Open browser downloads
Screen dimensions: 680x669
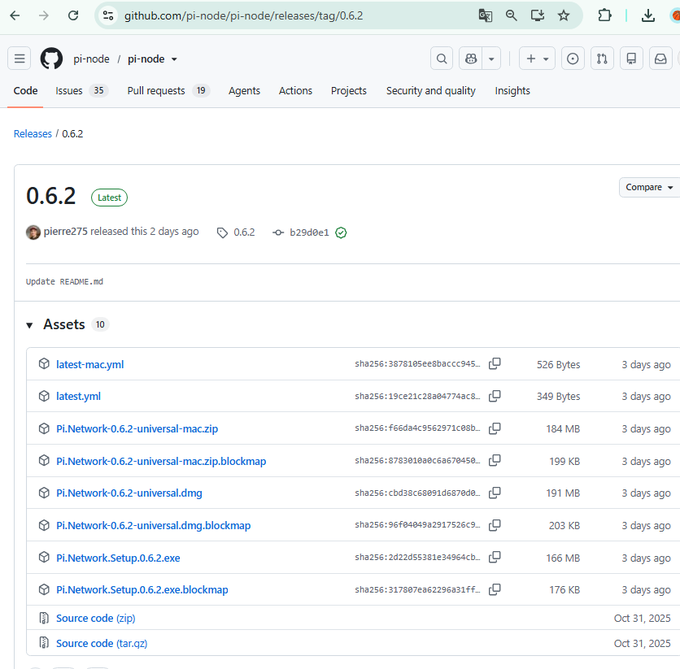point(648,16)
